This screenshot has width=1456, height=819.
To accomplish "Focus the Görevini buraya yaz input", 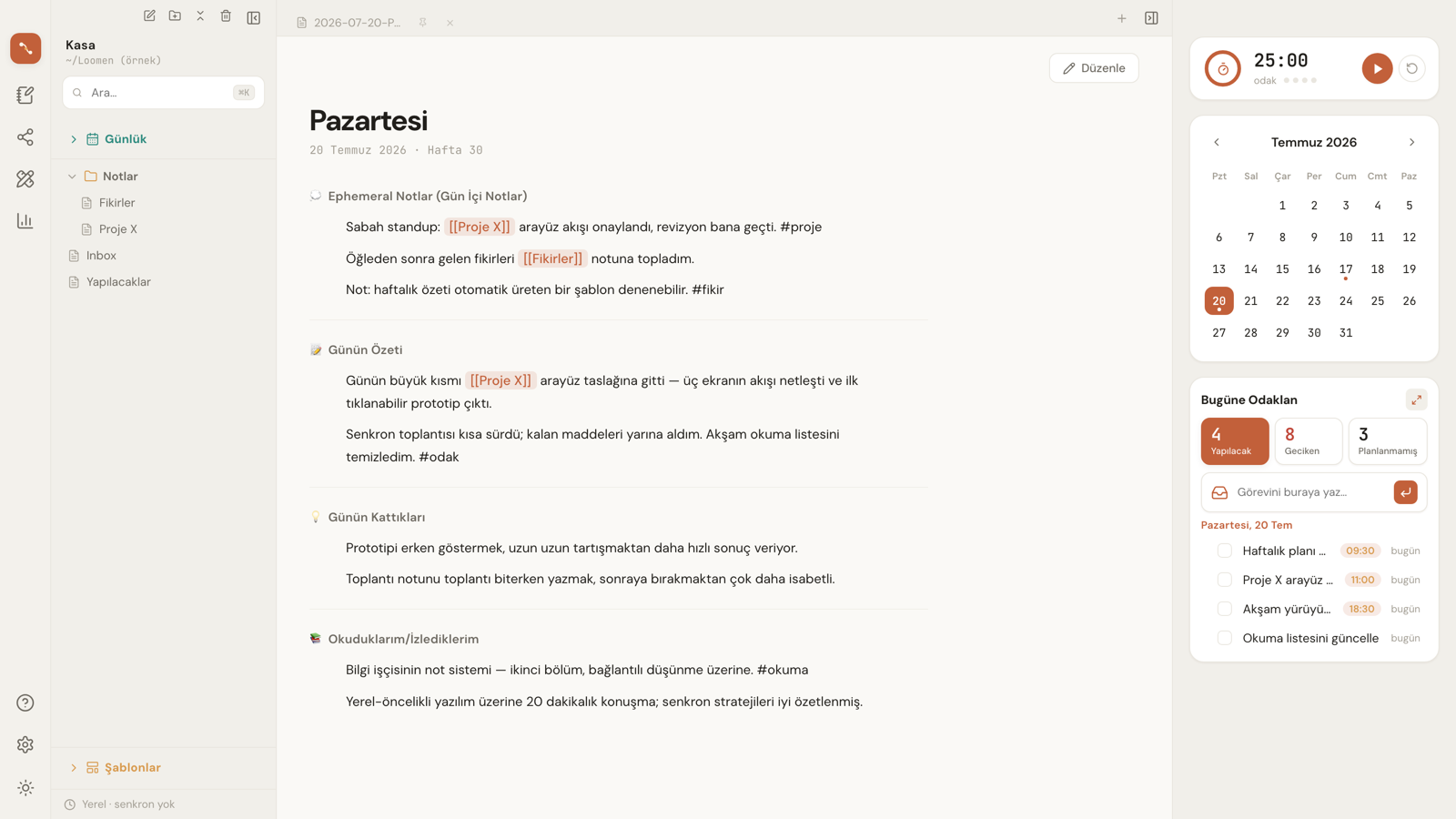I will pos(1310,492).
